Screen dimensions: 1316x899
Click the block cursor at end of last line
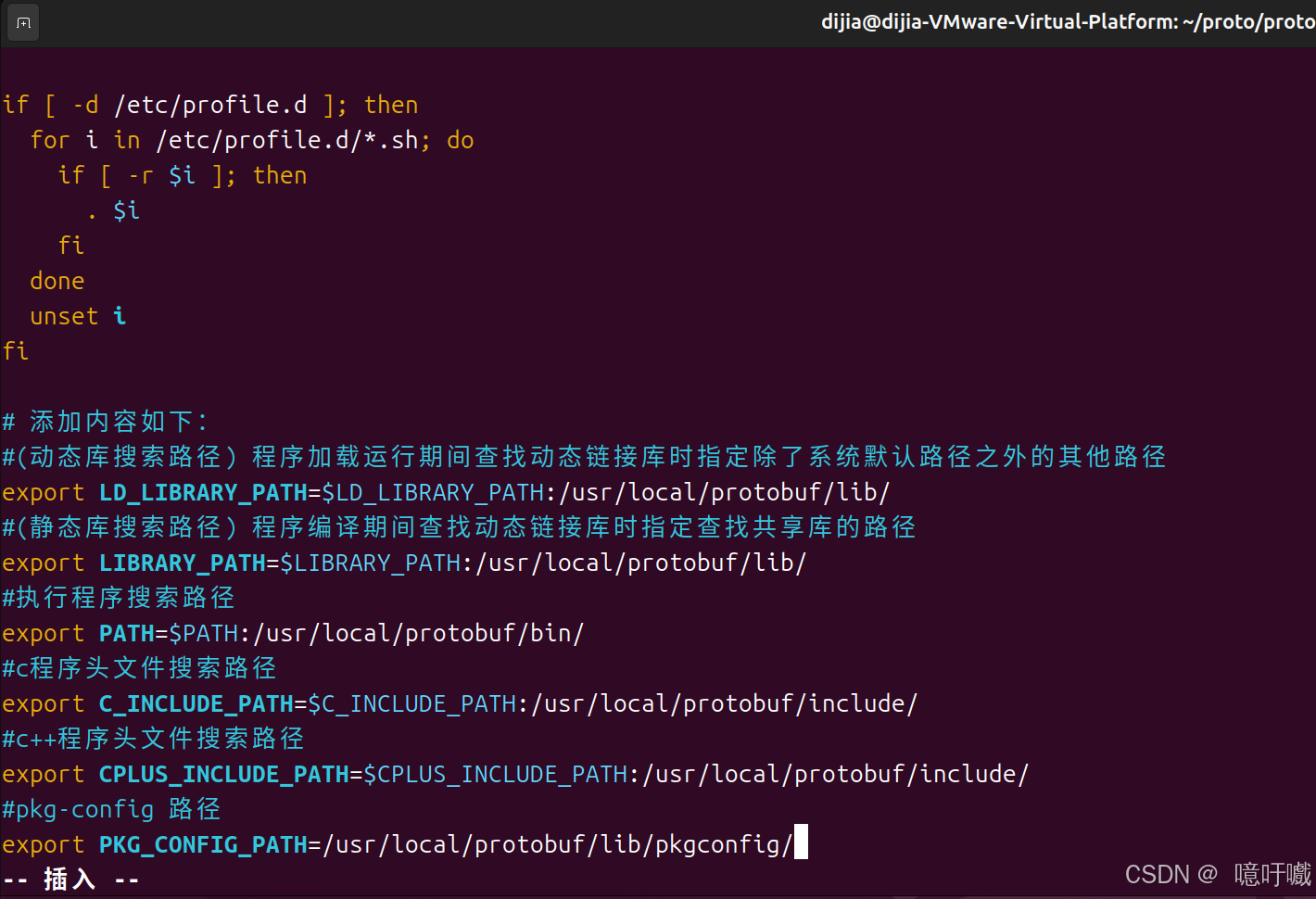801,842
